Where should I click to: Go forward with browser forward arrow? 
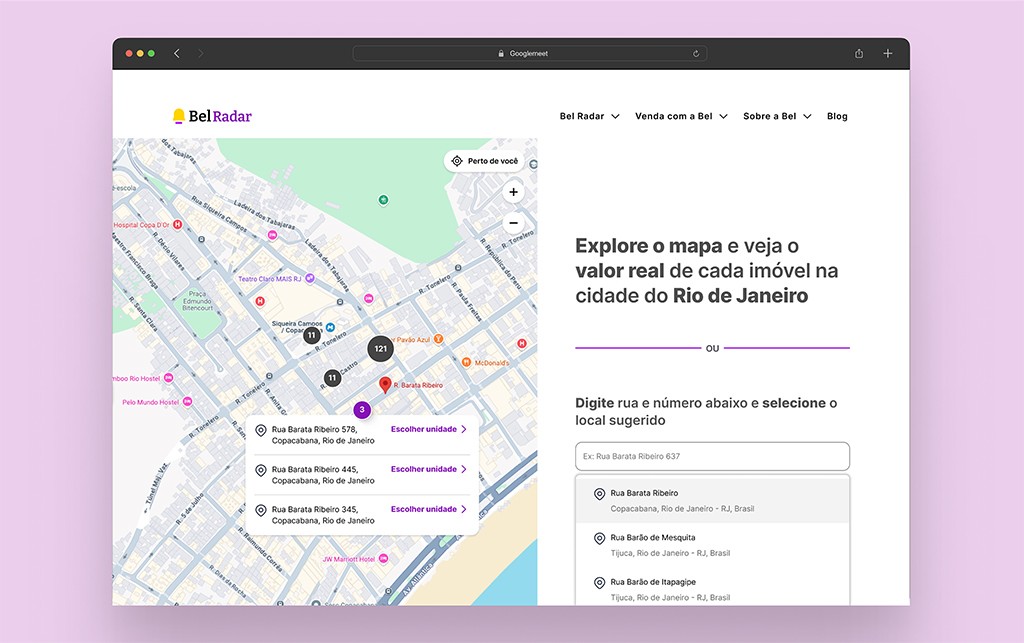200,54
